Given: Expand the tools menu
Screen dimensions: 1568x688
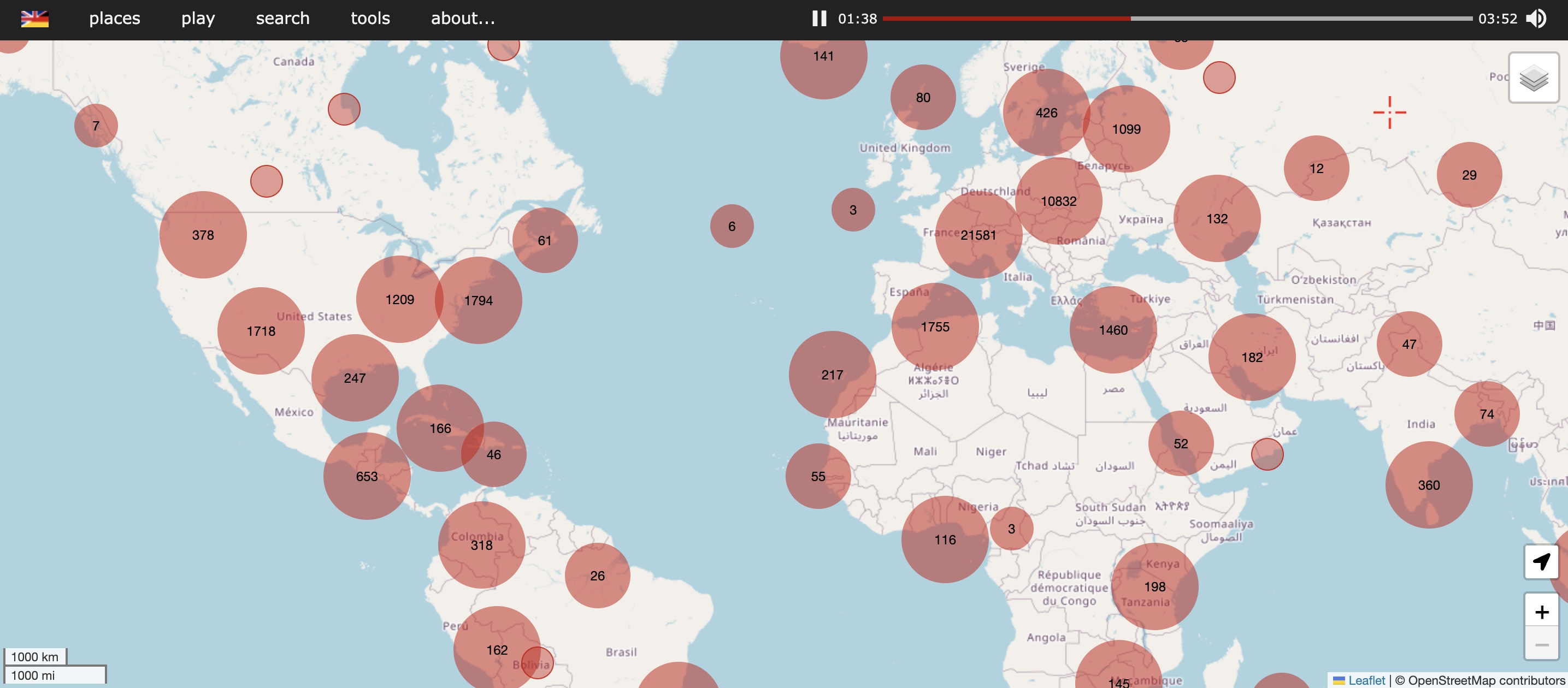Looking at the screenshot, I should (x=370, y=19).
